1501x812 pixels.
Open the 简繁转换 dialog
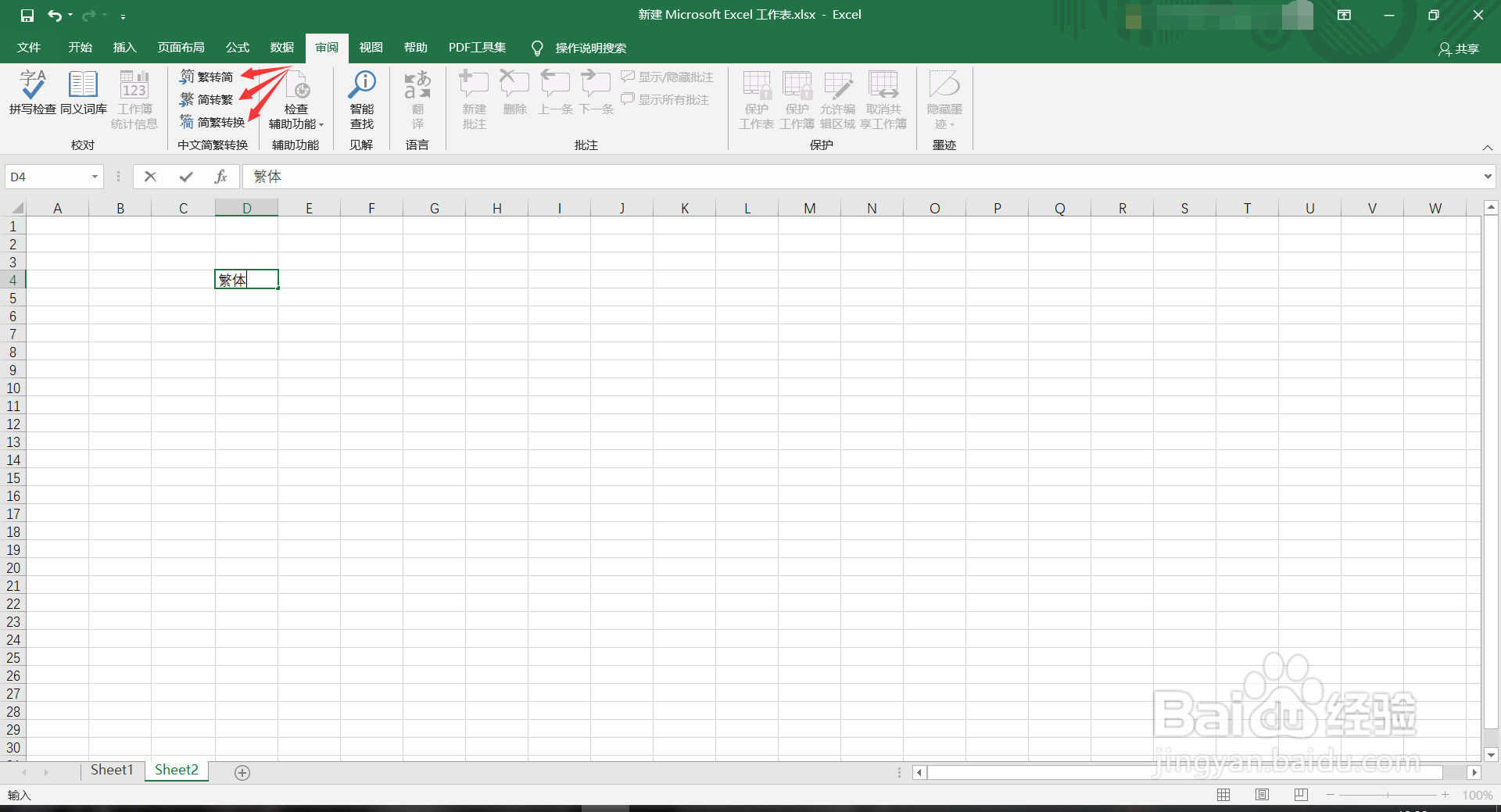[x=213, y=122]
